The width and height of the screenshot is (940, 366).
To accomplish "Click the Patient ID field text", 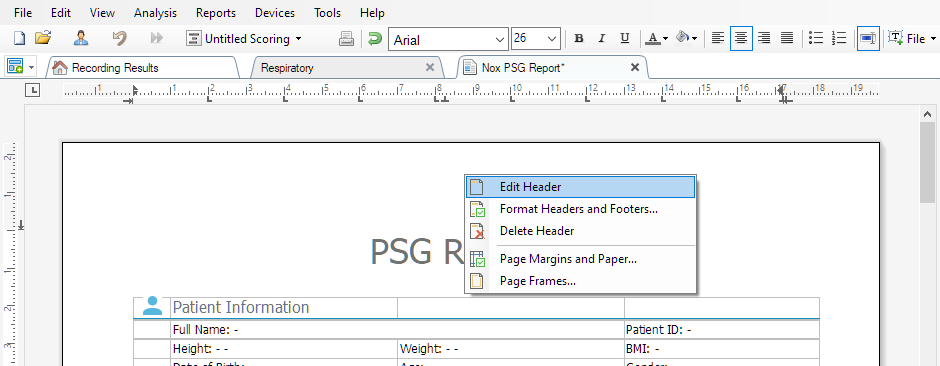I will point(659,330).
